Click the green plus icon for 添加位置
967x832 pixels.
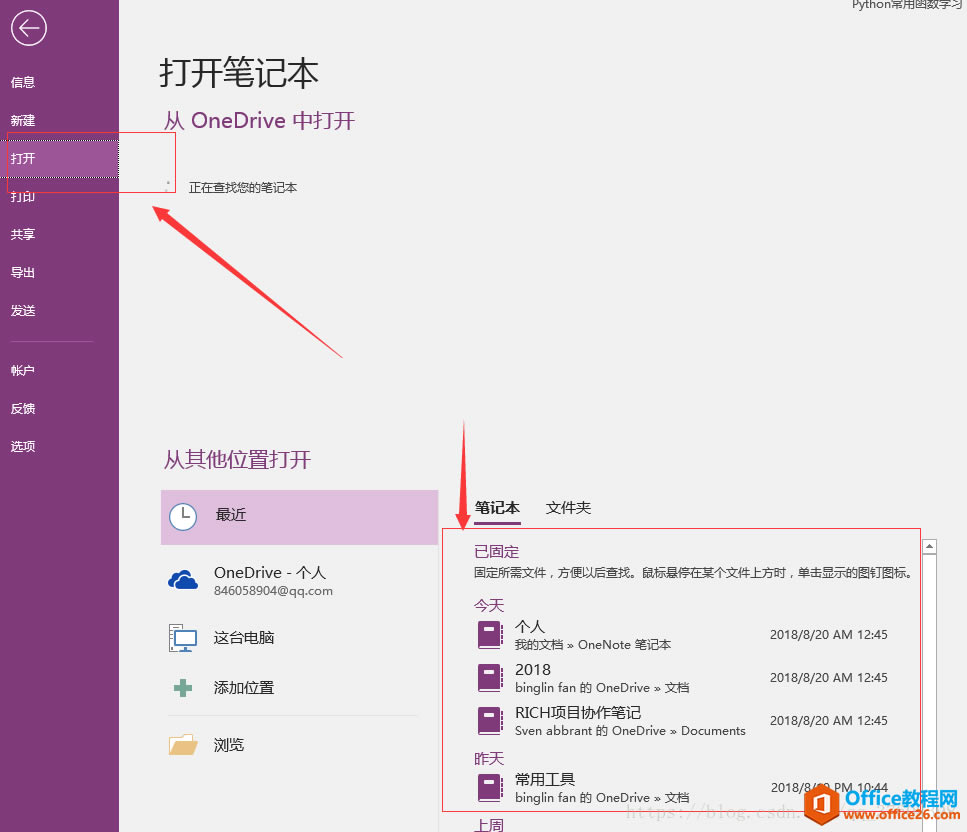pos(183,687)
